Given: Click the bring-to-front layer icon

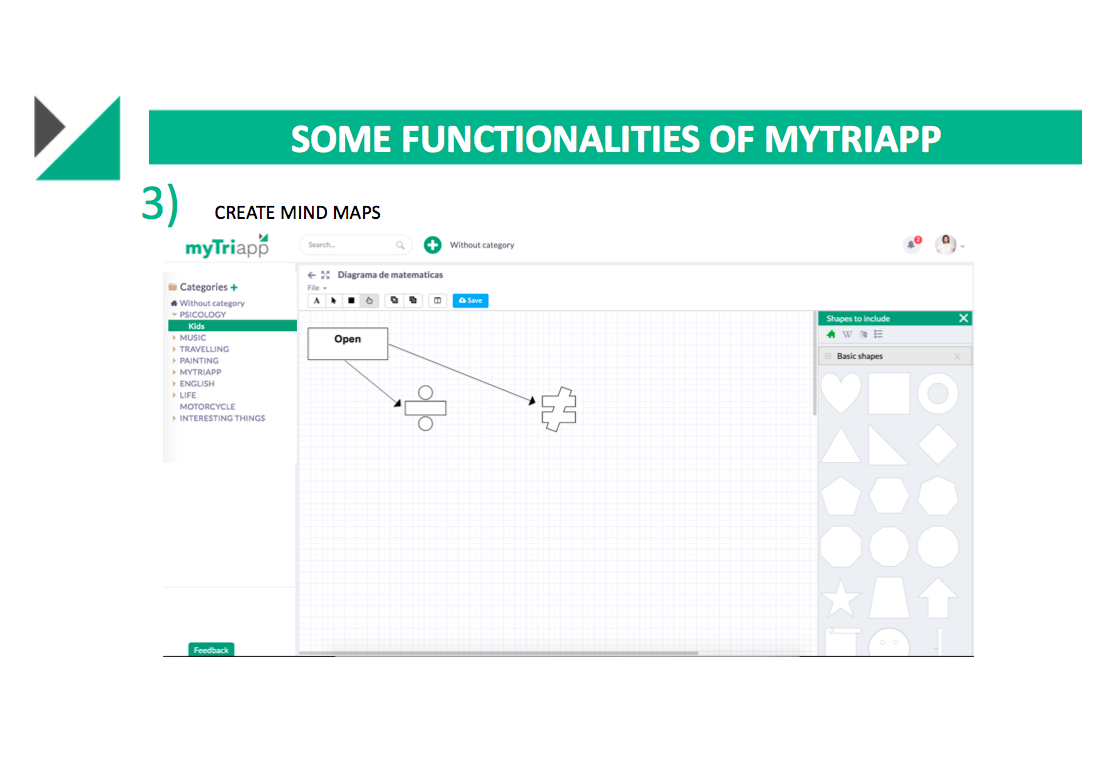Looking at the screenshot, I should [x=395, y=300].
